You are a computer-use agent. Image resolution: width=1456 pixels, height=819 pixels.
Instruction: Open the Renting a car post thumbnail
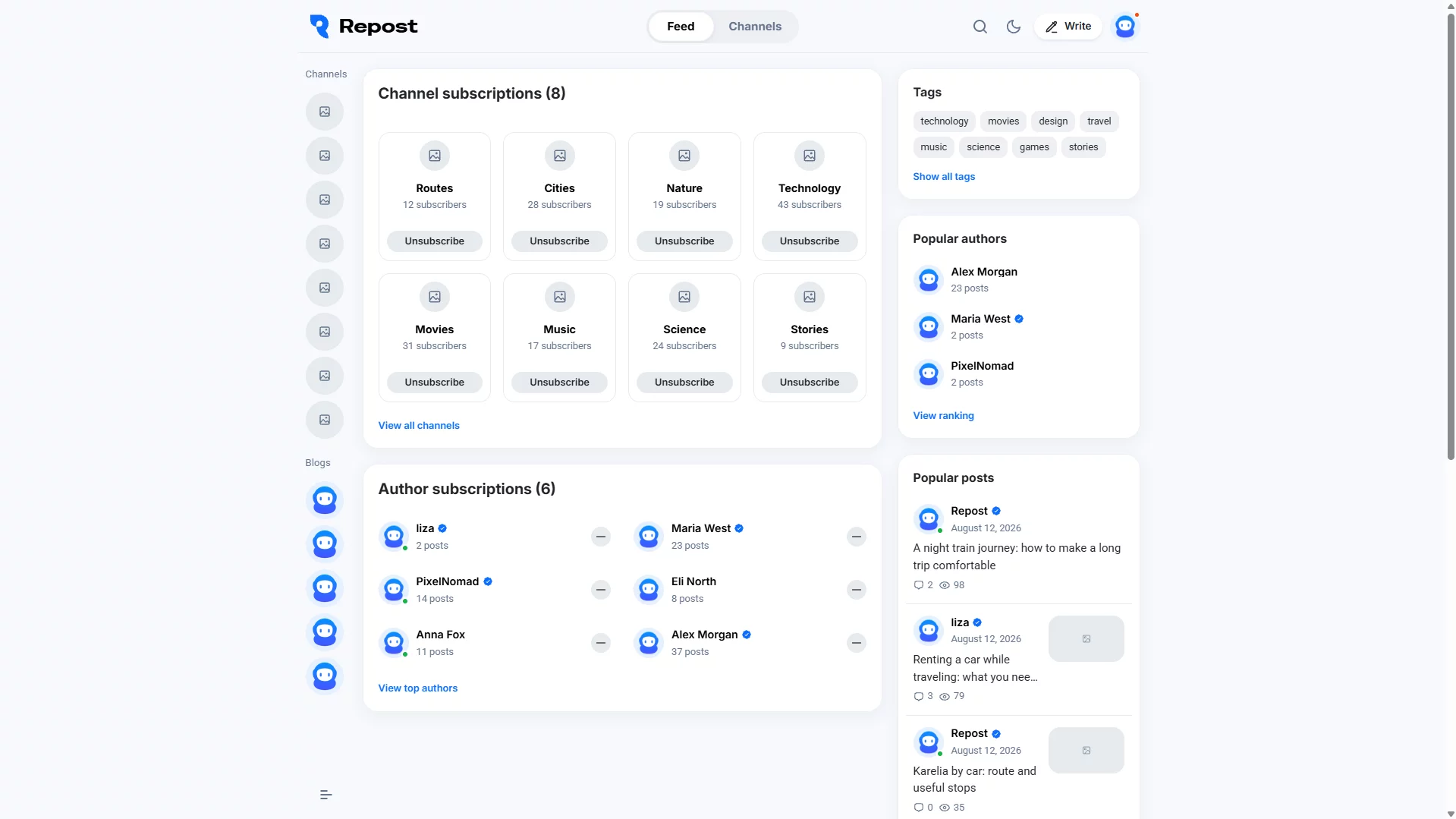click(x=1086, y=639)
